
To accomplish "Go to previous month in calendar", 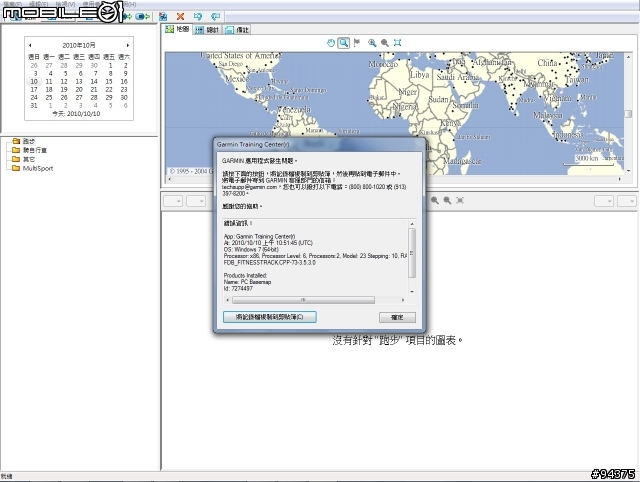I will (x=30, y=46).
